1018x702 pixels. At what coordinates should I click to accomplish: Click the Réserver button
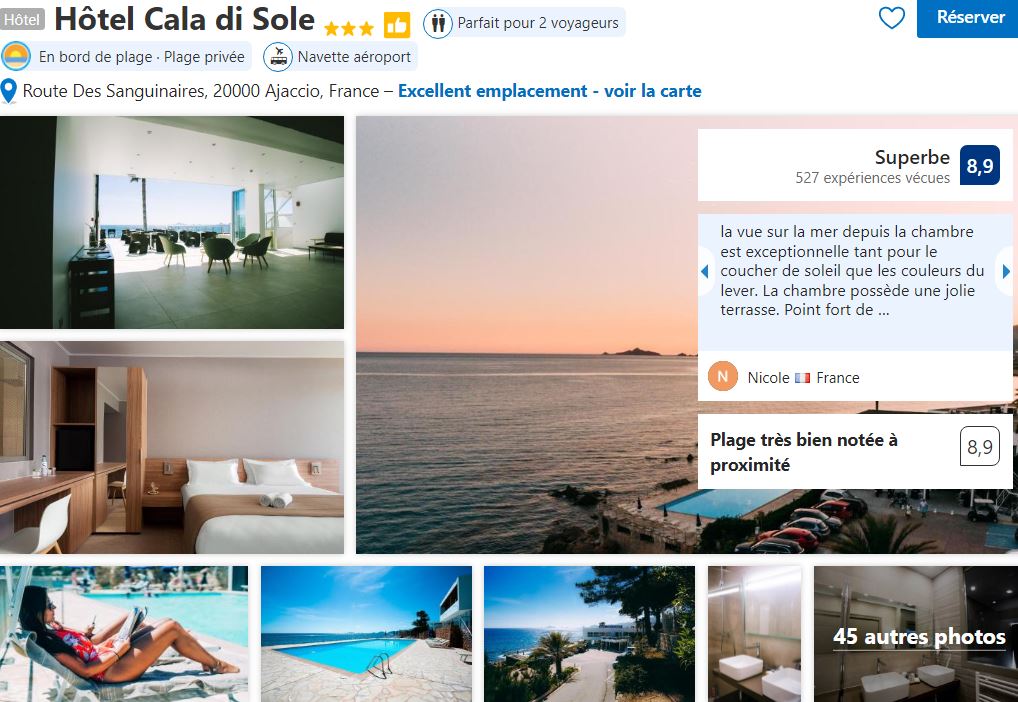tap(968, 18)
